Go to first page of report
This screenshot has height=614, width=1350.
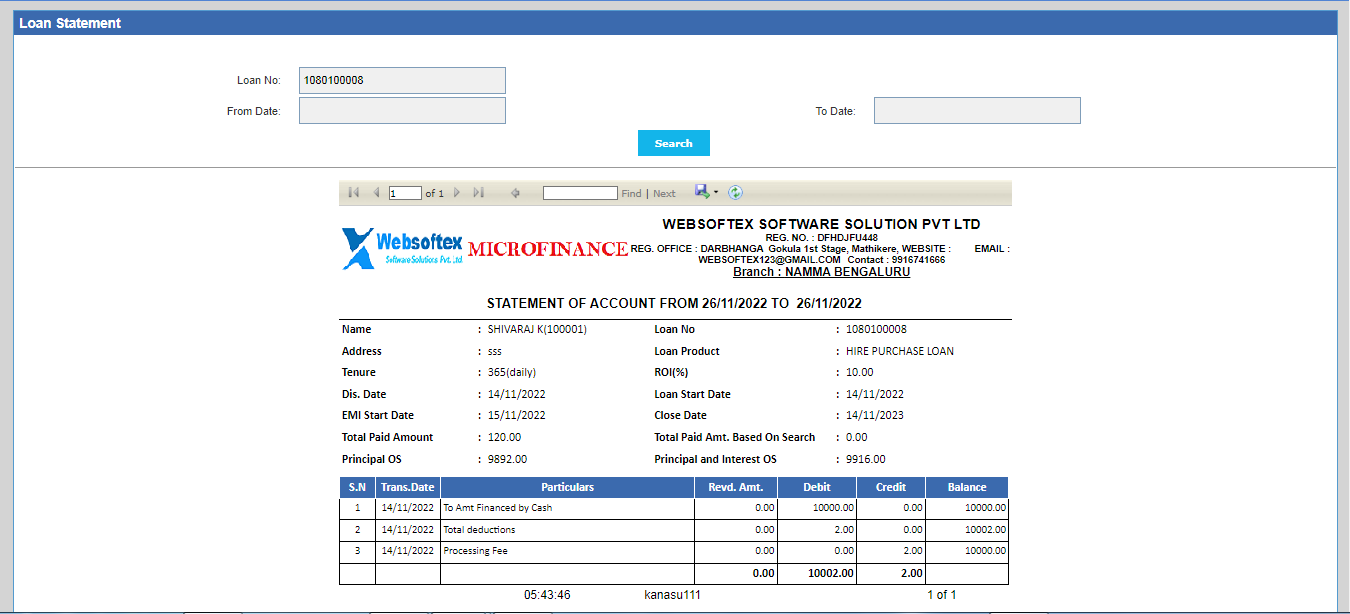point(354,193)
